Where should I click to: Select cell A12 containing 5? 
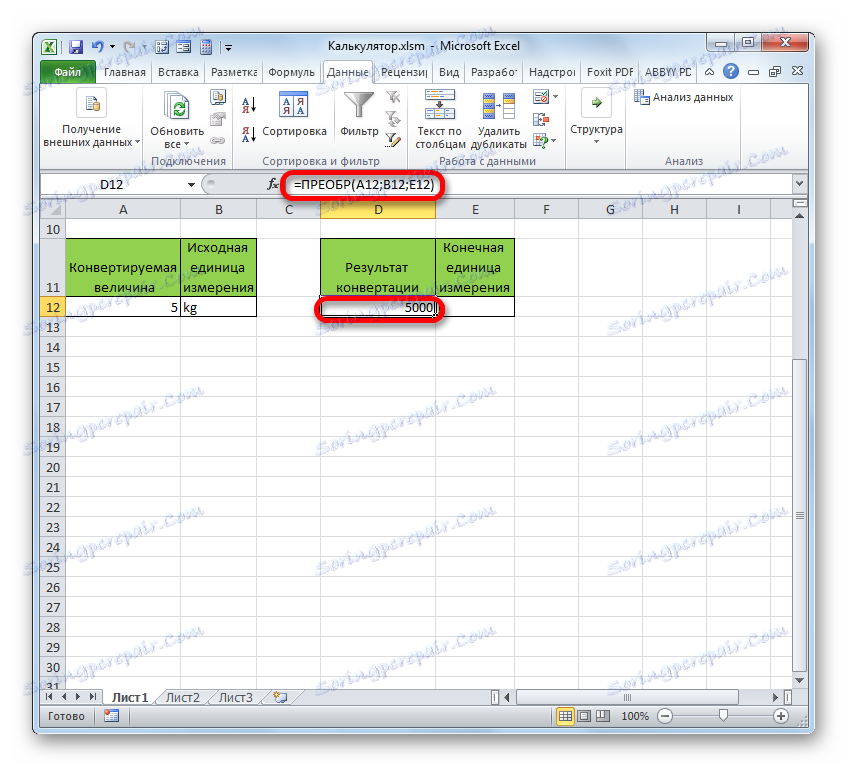click(x=123, y=307)
